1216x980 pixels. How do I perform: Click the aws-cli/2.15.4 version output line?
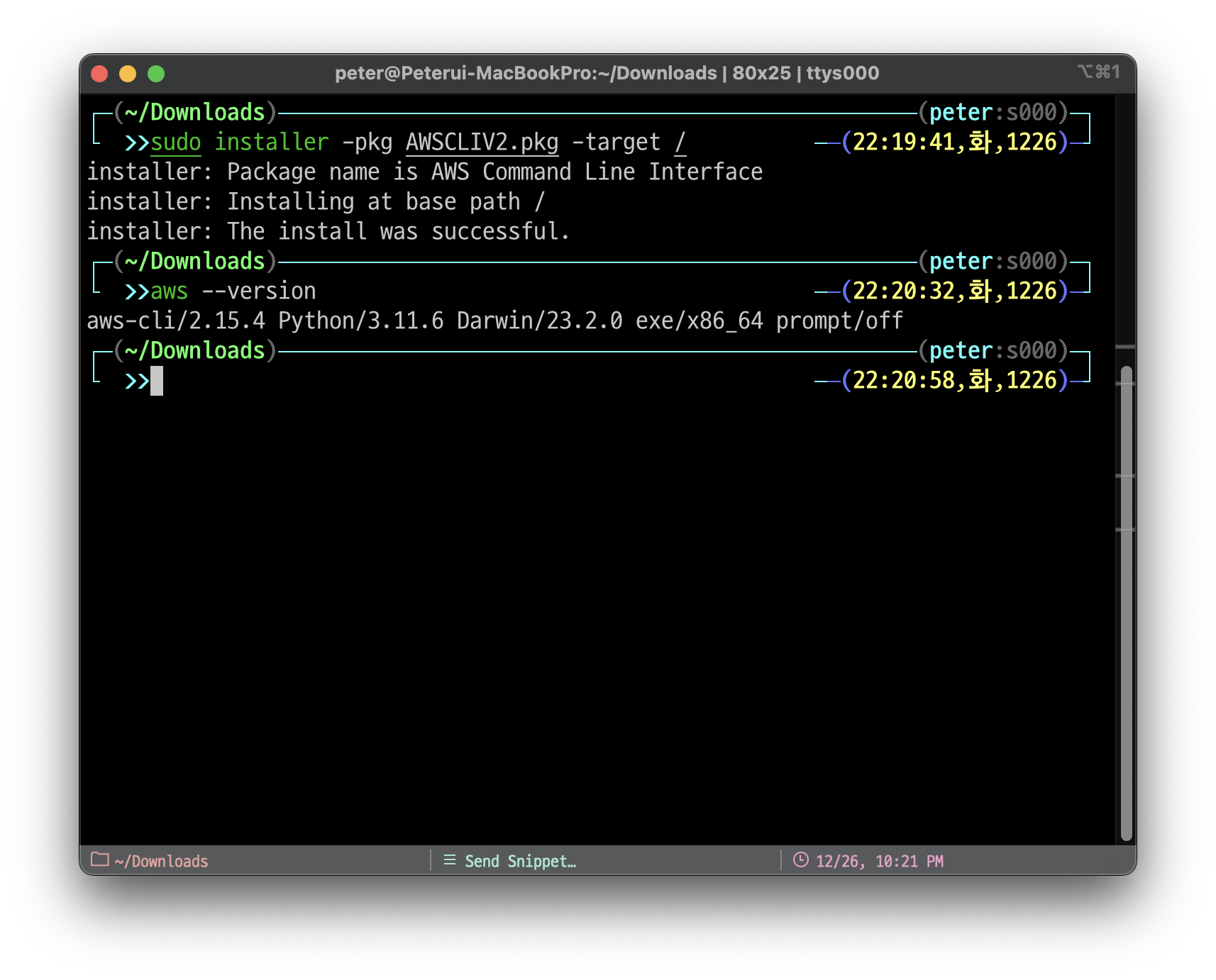(x=494, y=321)
